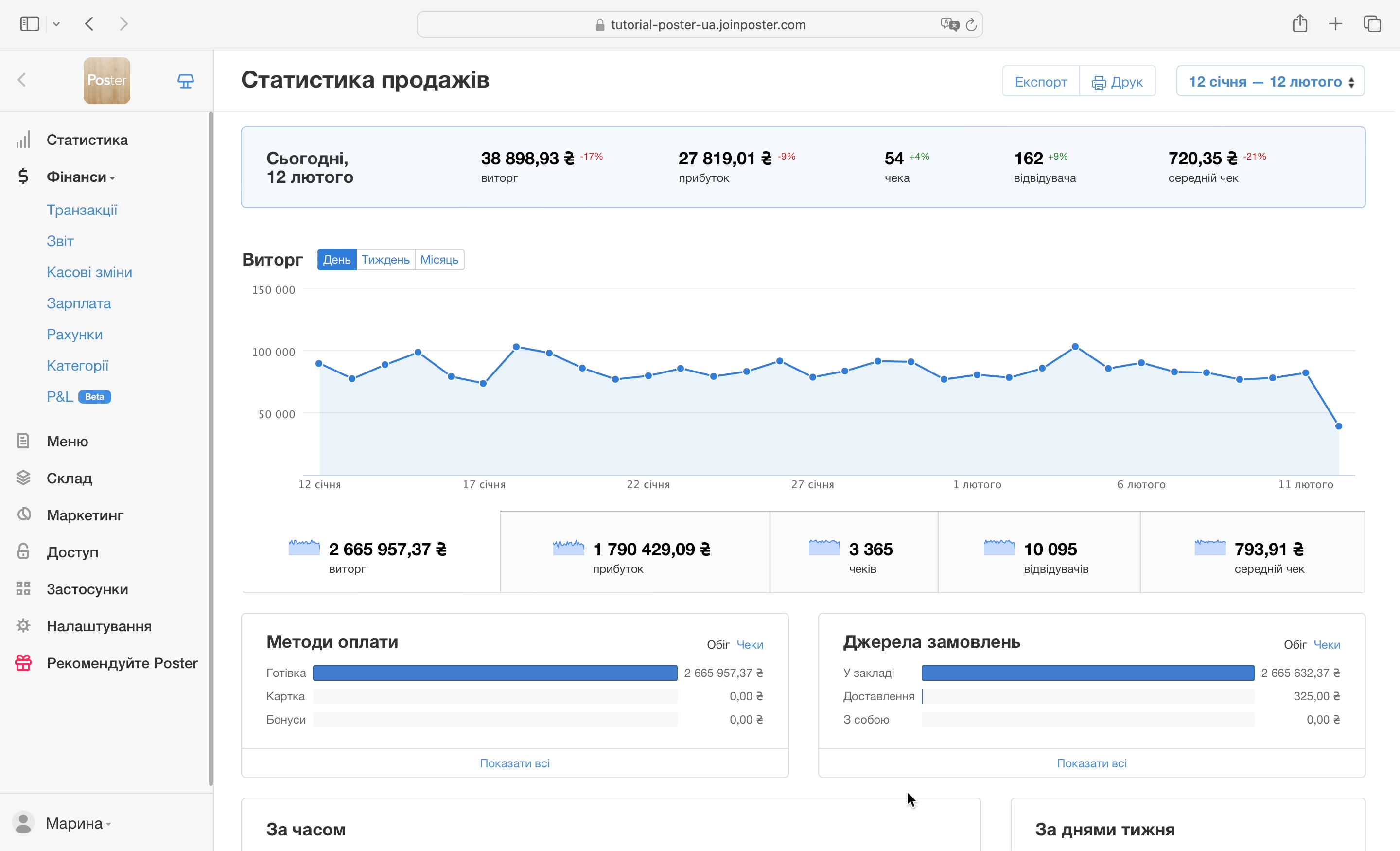The height and width of the screenshot is (851, 1400).
Task: Open the Статистика section
Action: (87, 140)
